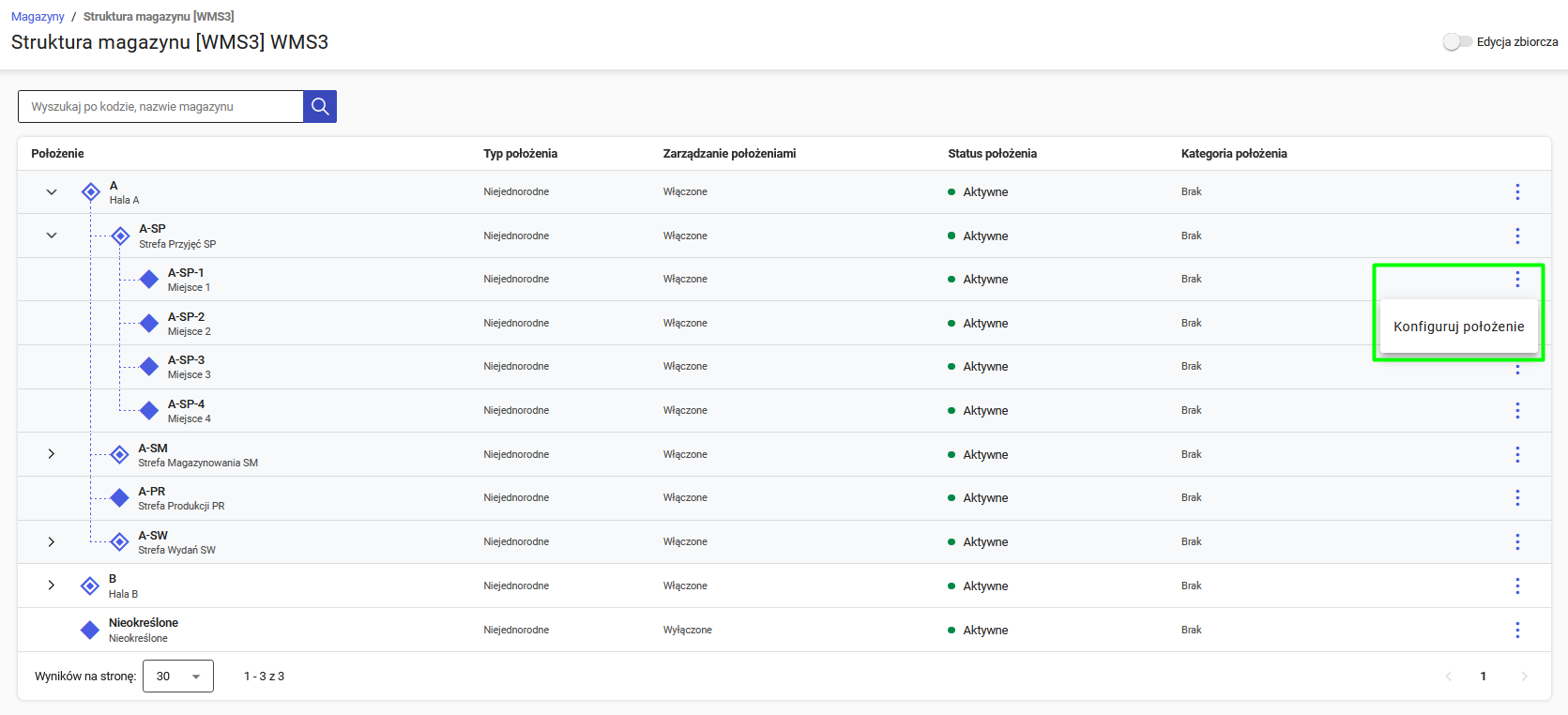Image resolution: width=1568 pixels, height=715 pixels.
Task: Enable the Edycja zbiorcza toggle
Action: click(x=1456, y=42)
